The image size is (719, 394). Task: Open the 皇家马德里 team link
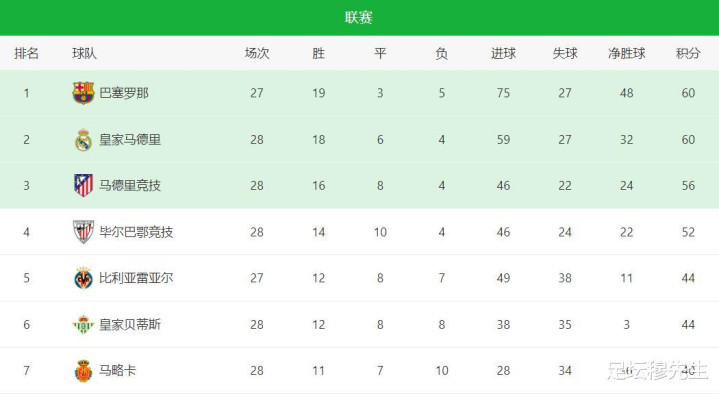[x=130, y=139]
